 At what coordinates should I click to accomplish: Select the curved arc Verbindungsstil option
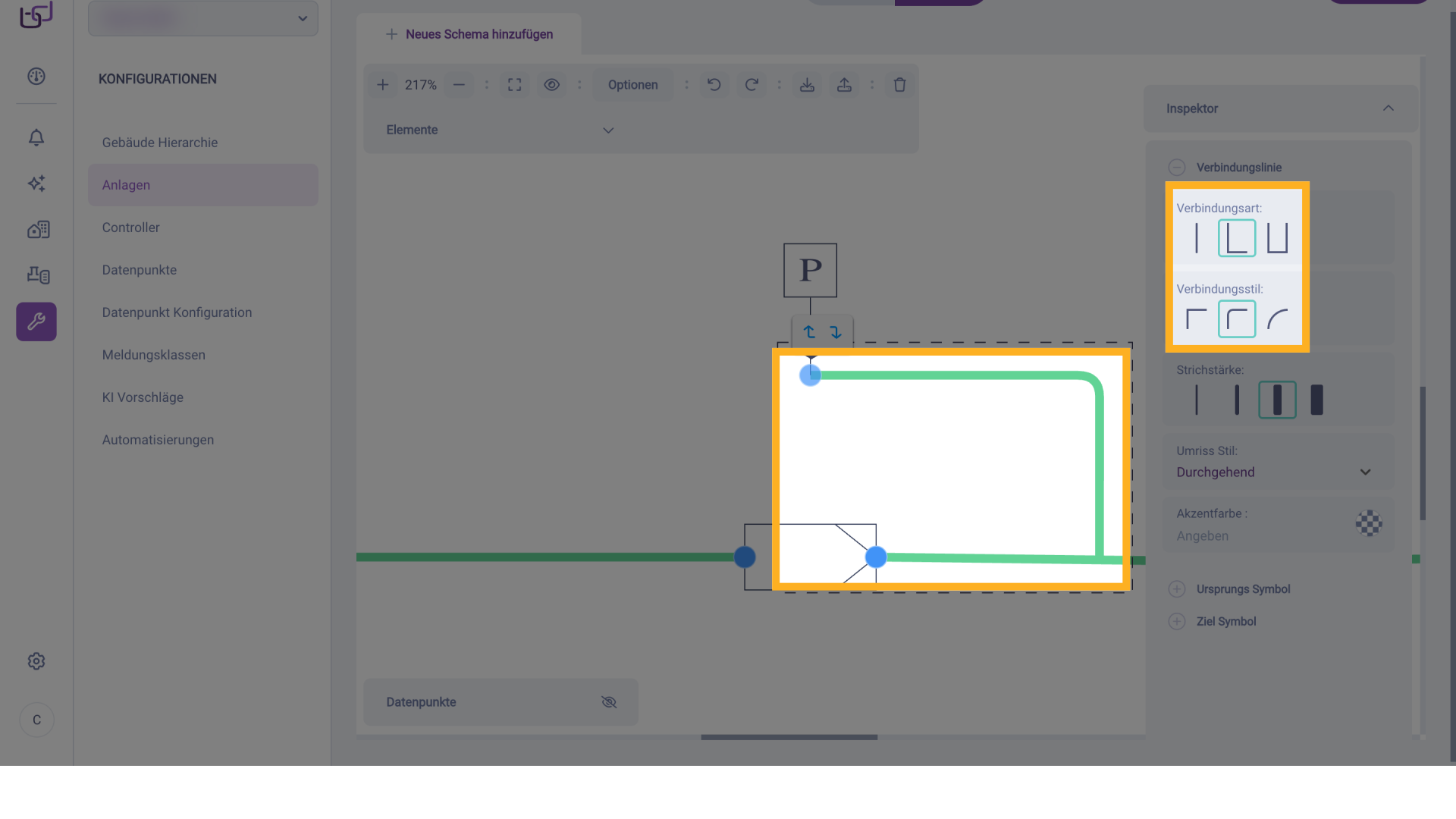pyautogui.click(x=1277, y=319)
